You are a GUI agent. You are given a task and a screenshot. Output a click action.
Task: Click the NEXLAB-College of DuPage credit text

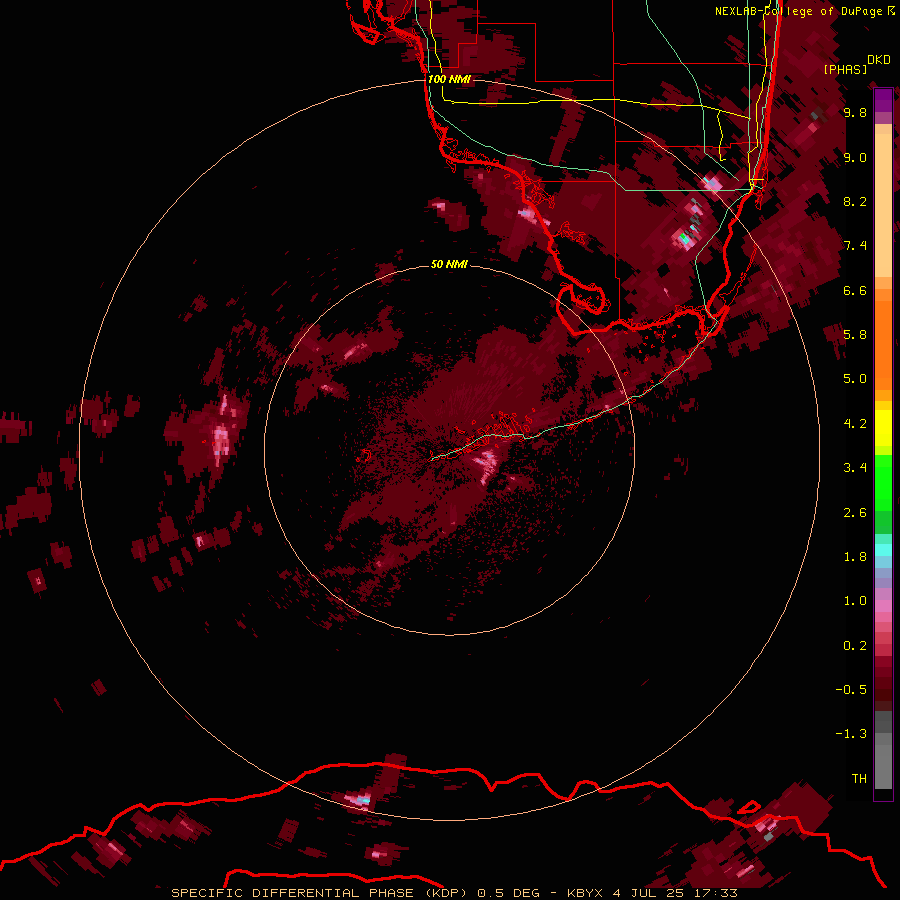pyautogui.click(x=799, y=11)
